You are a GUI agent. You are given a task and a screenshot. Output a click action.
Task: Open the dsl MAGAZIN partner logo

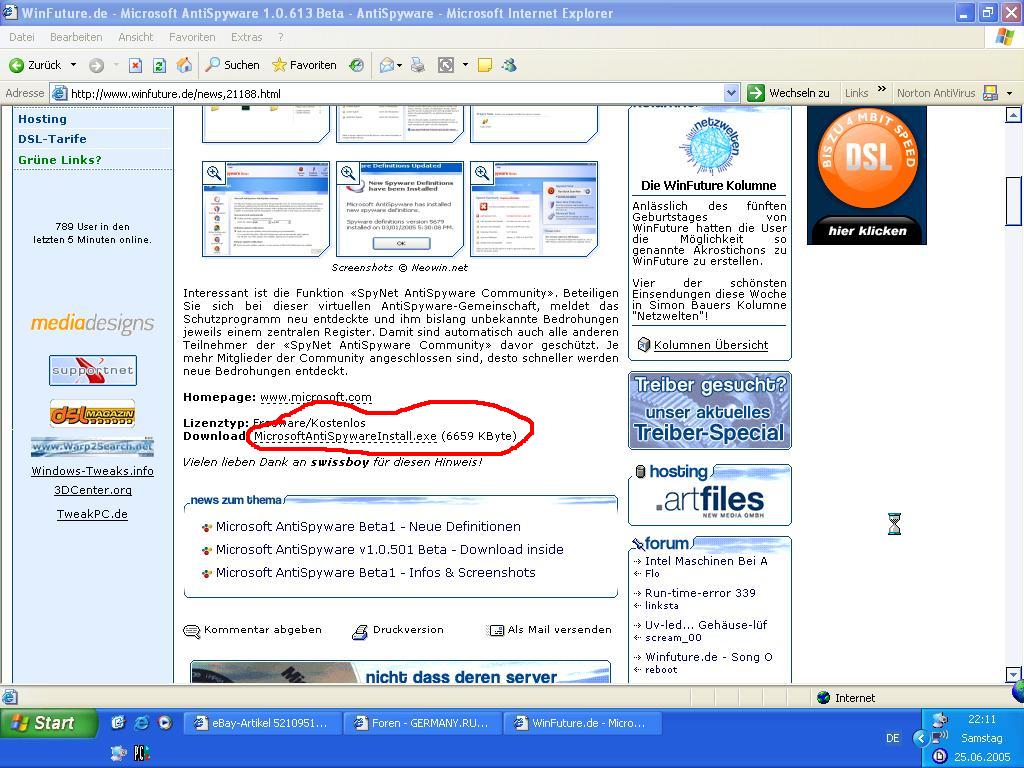(x=92, y=414)
